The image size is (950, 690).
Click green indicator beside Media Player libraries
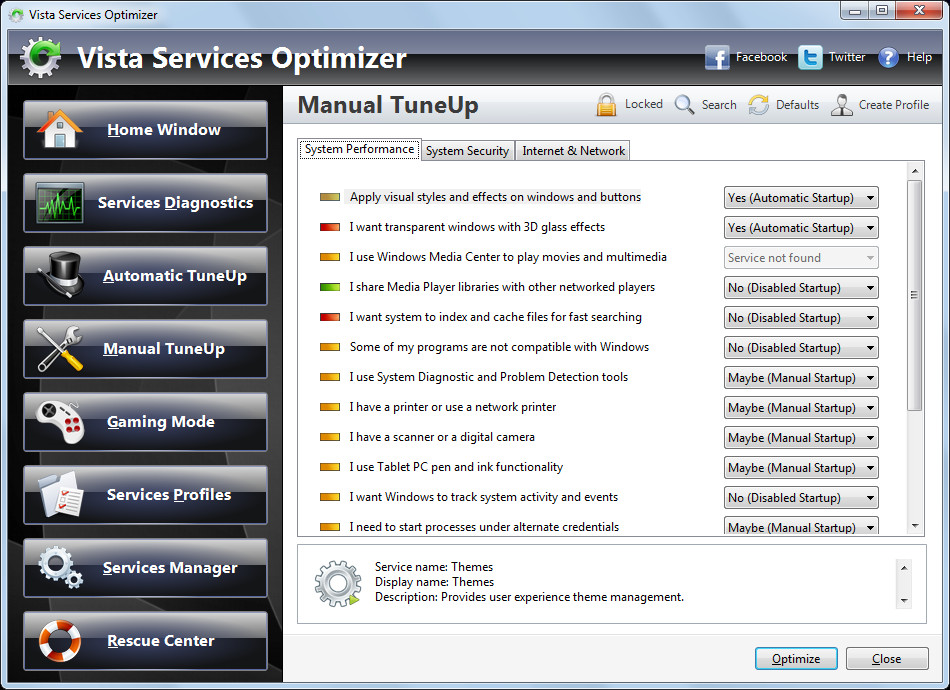[x=330, y=287]
